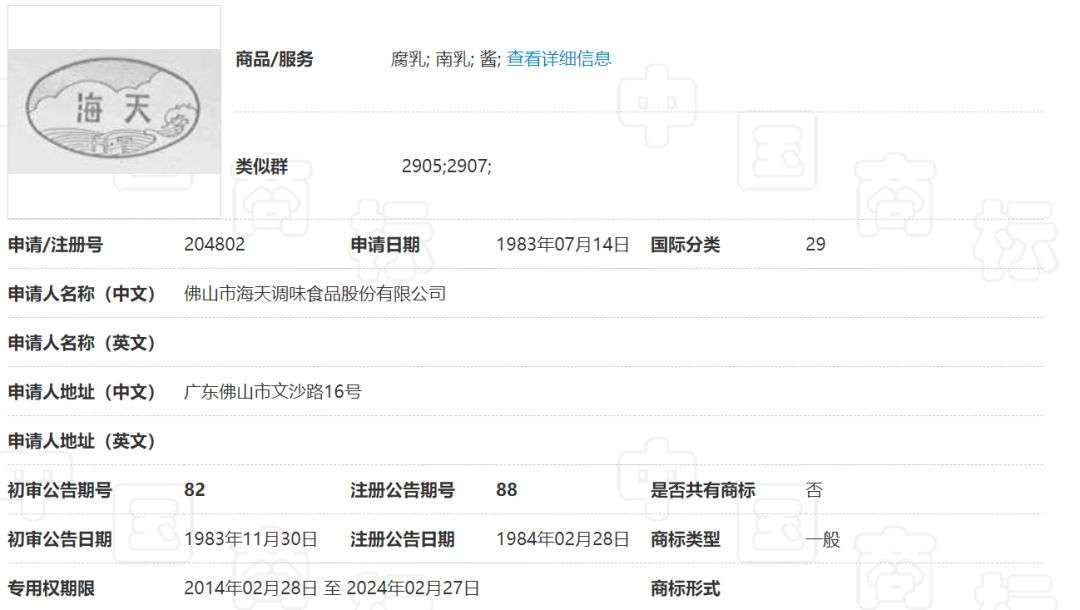Select the term 2014年02月28日 至 2024年02月27日
The image size is (1080, 610).
[332, 589]
